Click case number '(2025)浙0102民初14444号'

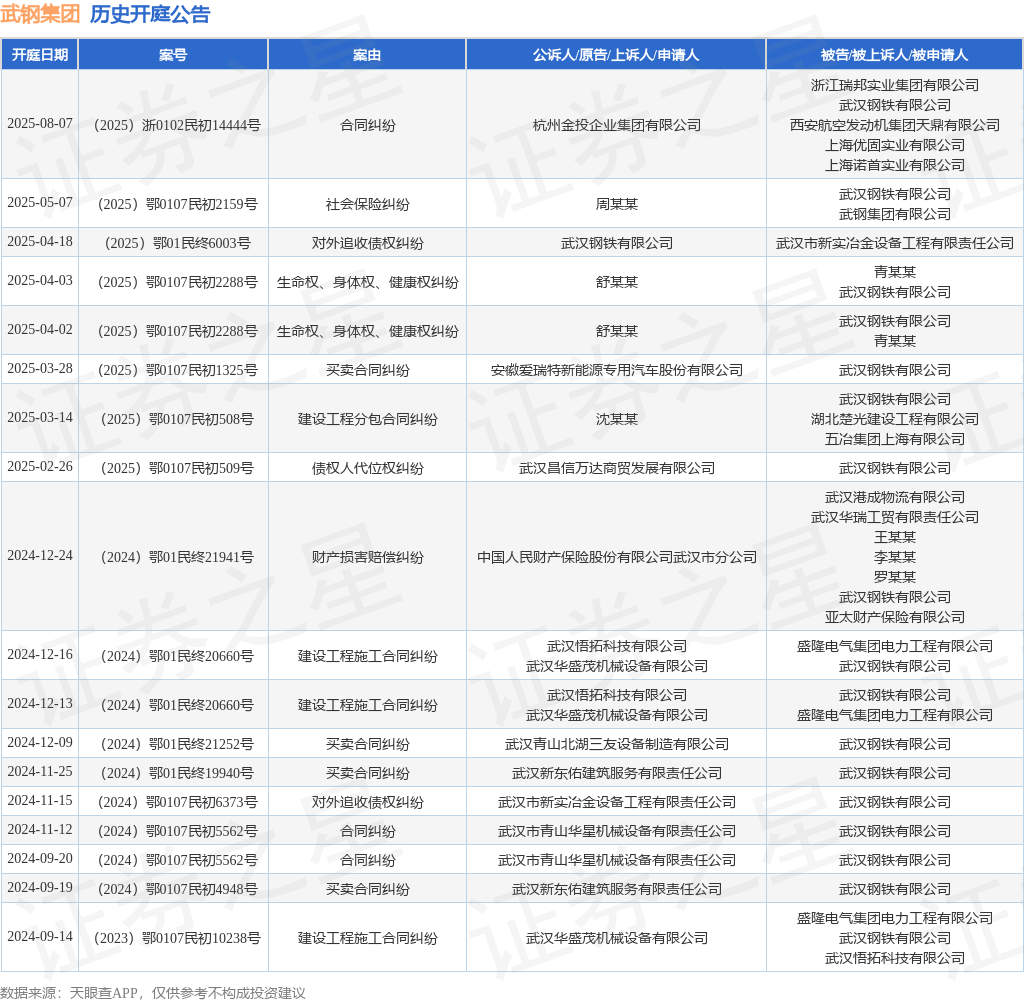pos(176,125)
